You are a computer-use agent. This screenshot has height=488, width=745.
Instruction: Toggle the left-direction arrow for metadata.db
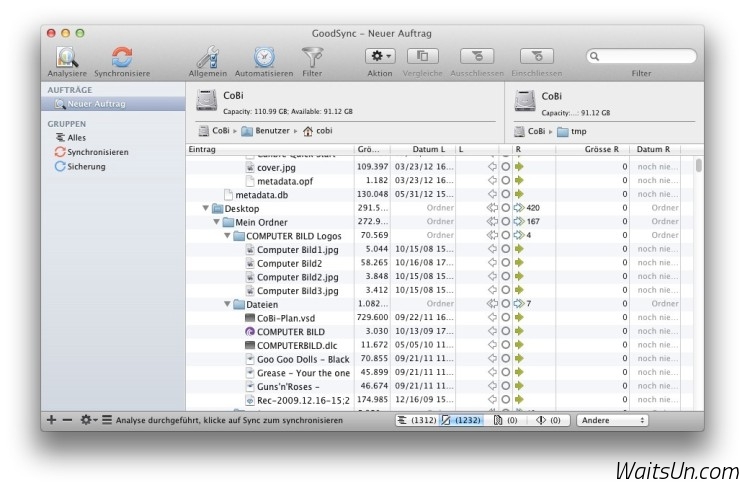pos(492,195)
